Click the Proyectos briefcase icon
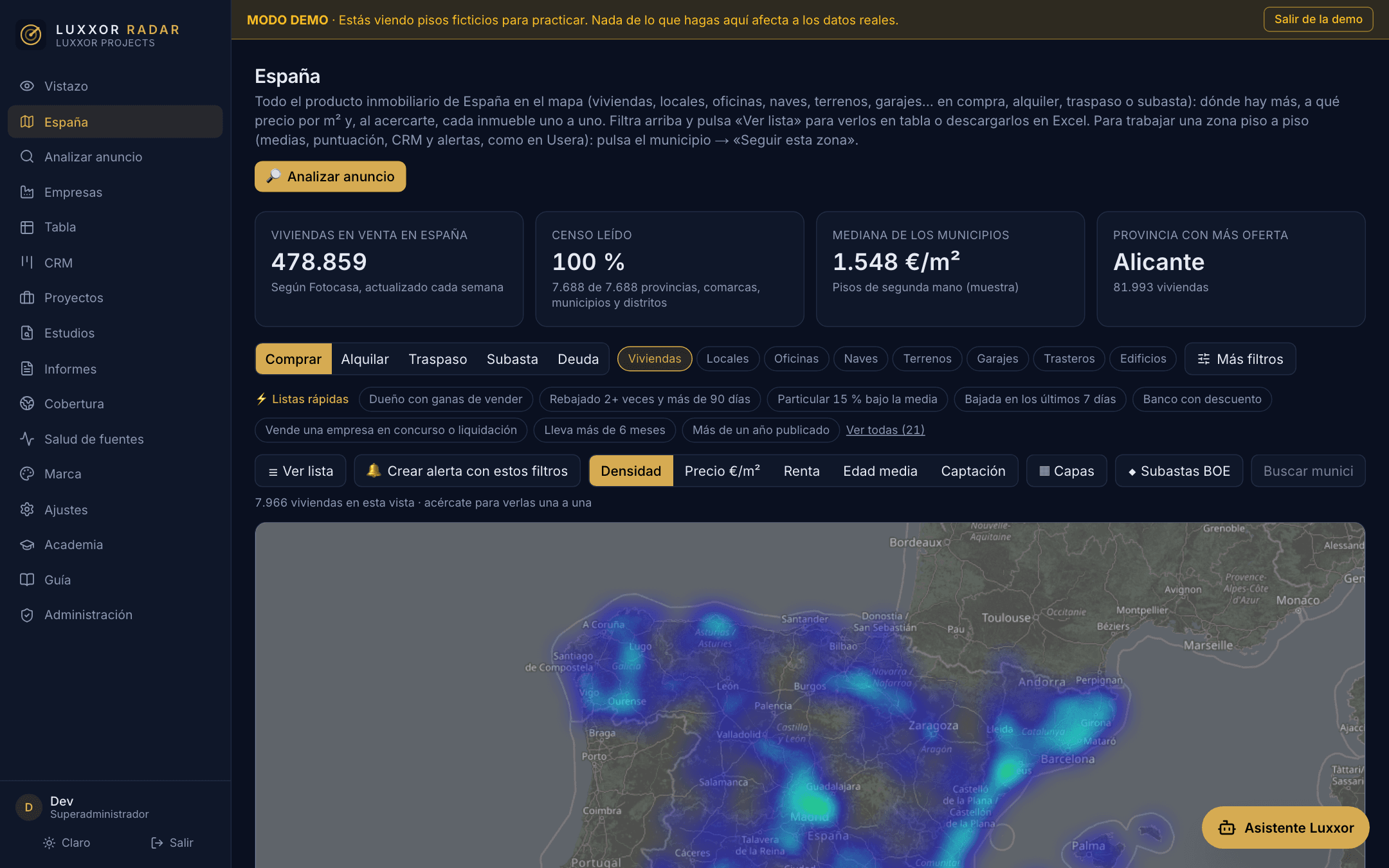 (27, 298)
